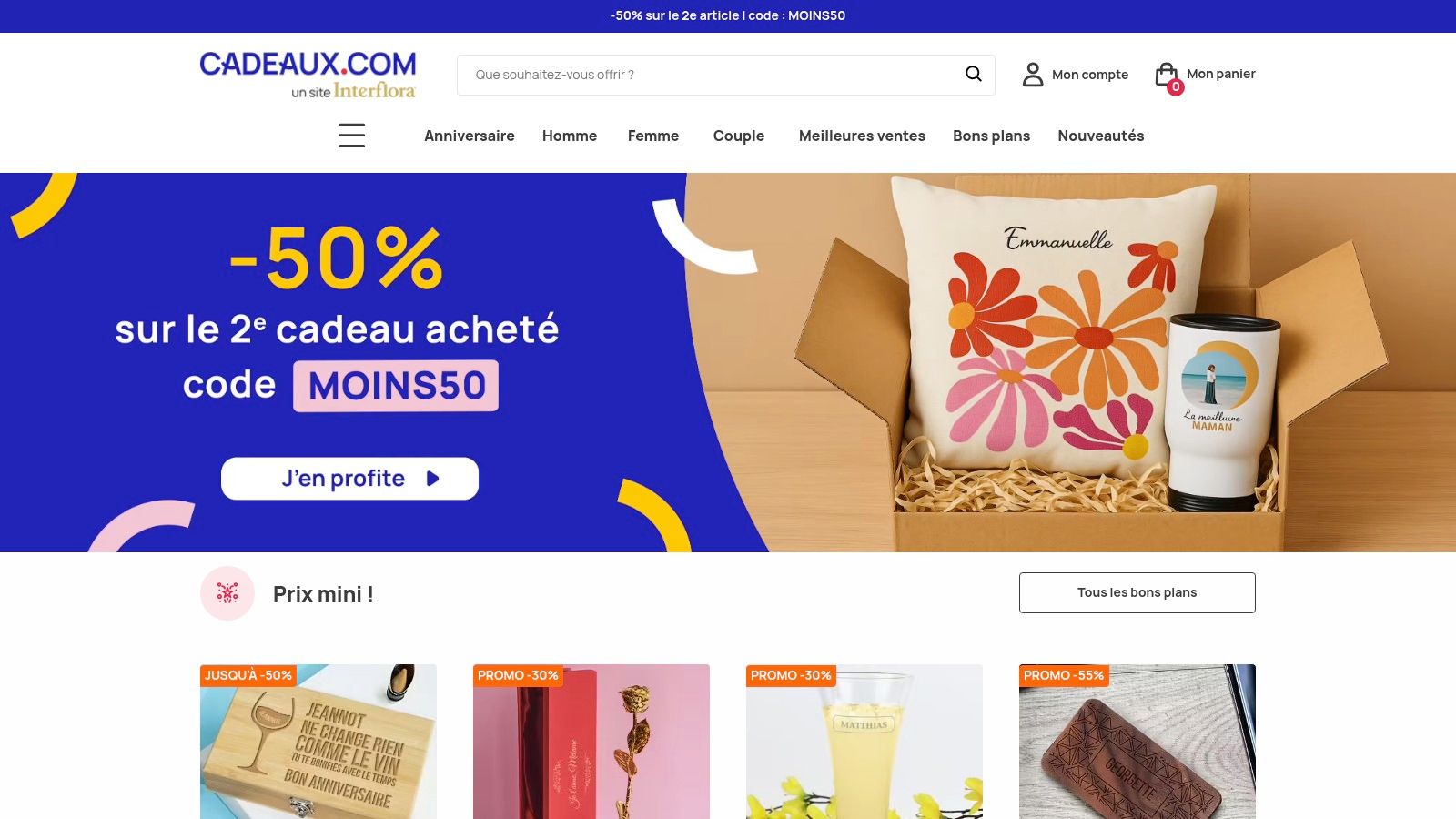Select the Femme menu item
1456x819 pixels.
coord(653,136)
